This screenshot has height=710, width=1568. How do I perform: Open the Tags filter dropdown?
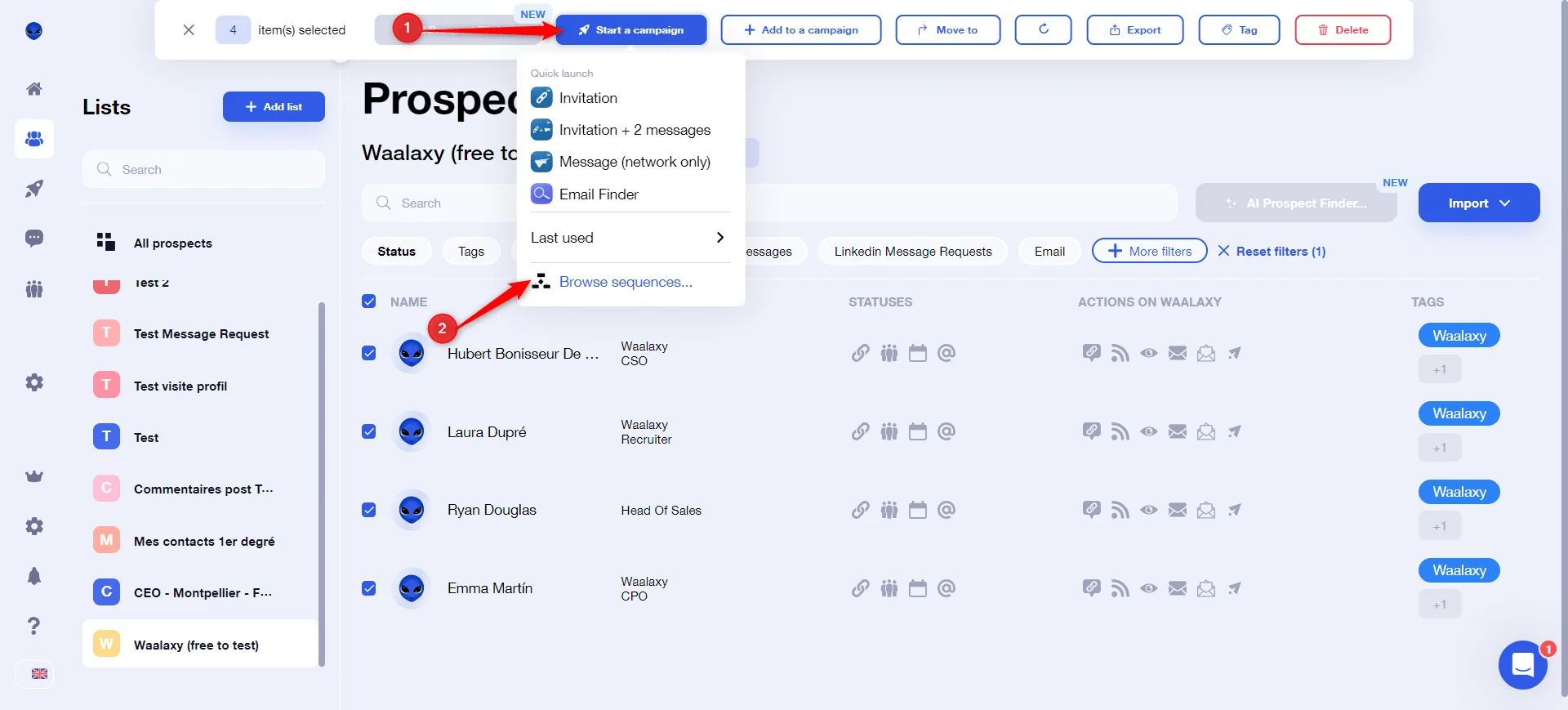pyautogui.click(x=471, y=251)
